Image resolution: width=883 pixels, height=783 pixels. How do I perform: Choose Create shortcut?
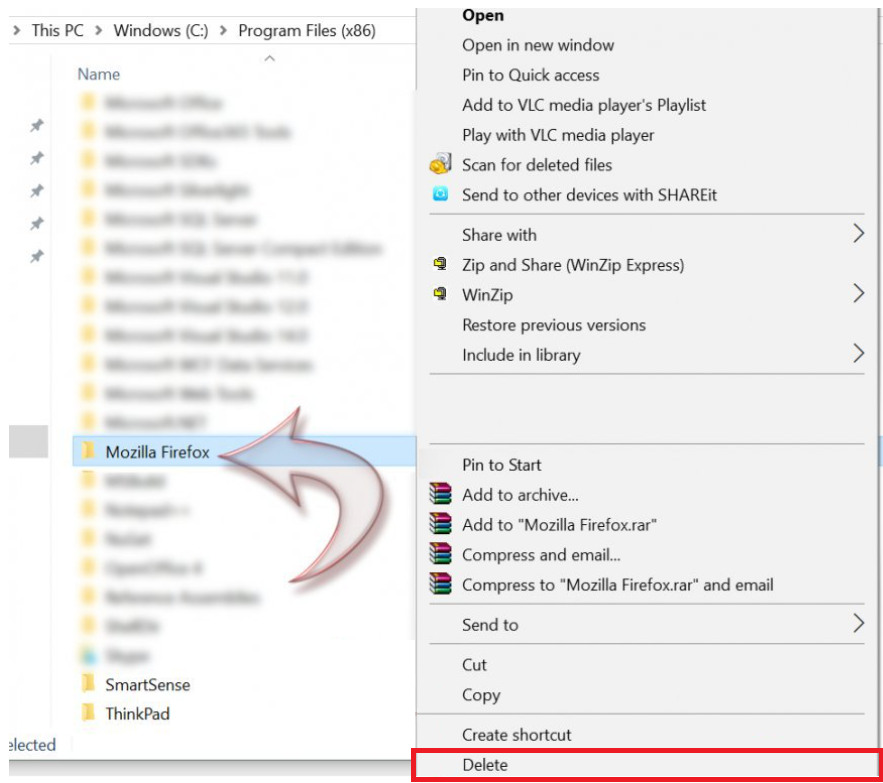pyautogui.click(x=516, y=735)
